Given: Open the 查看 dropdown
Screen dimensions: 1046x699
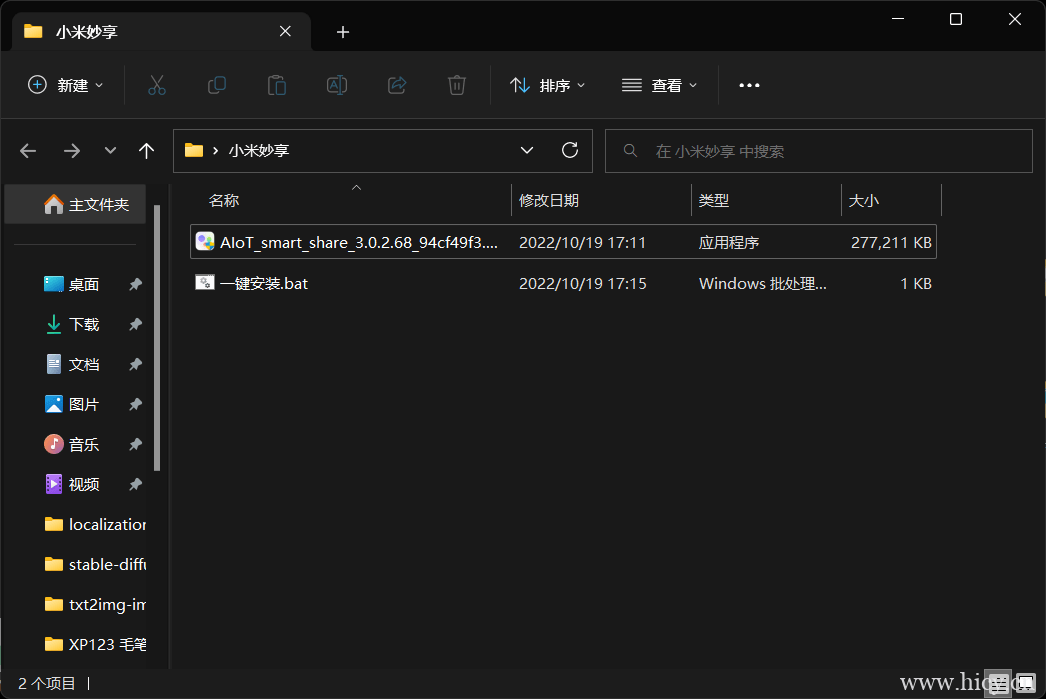Looking at the screenshot, I should click(660, 85).
